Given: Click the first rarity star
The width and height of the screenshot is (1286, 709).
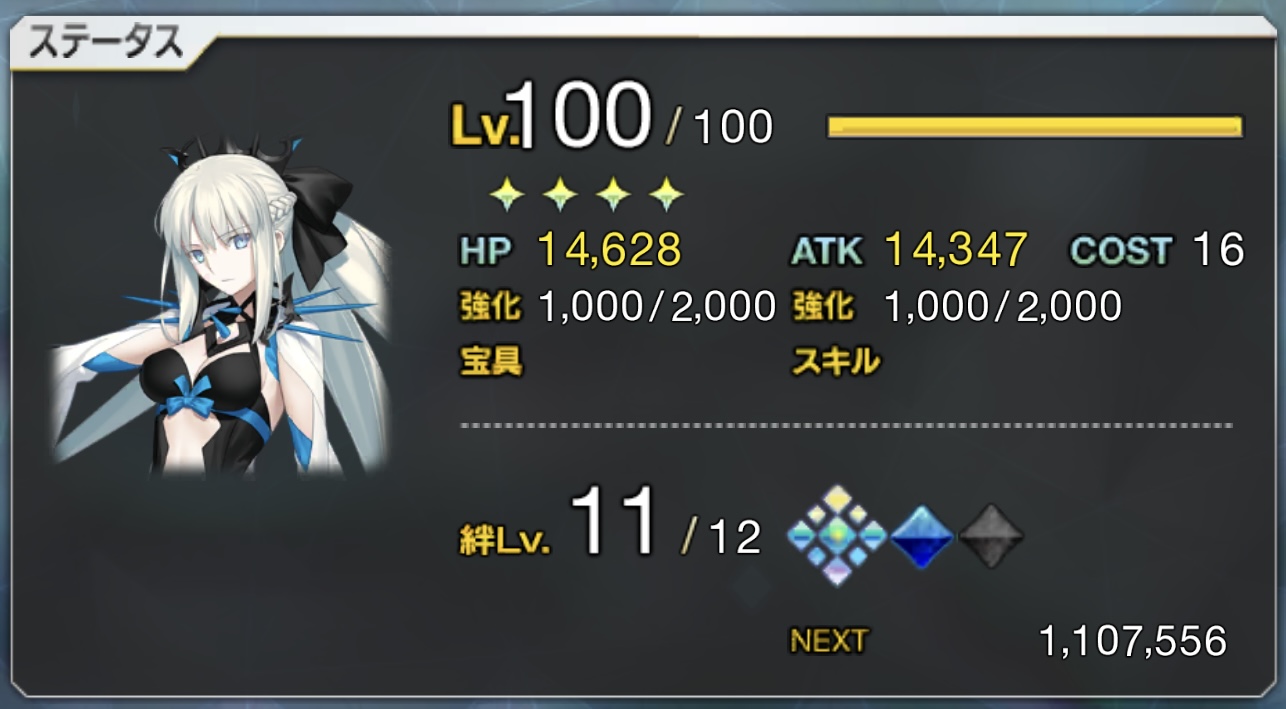Looking at the screenshot, I should tap(508, 194).
